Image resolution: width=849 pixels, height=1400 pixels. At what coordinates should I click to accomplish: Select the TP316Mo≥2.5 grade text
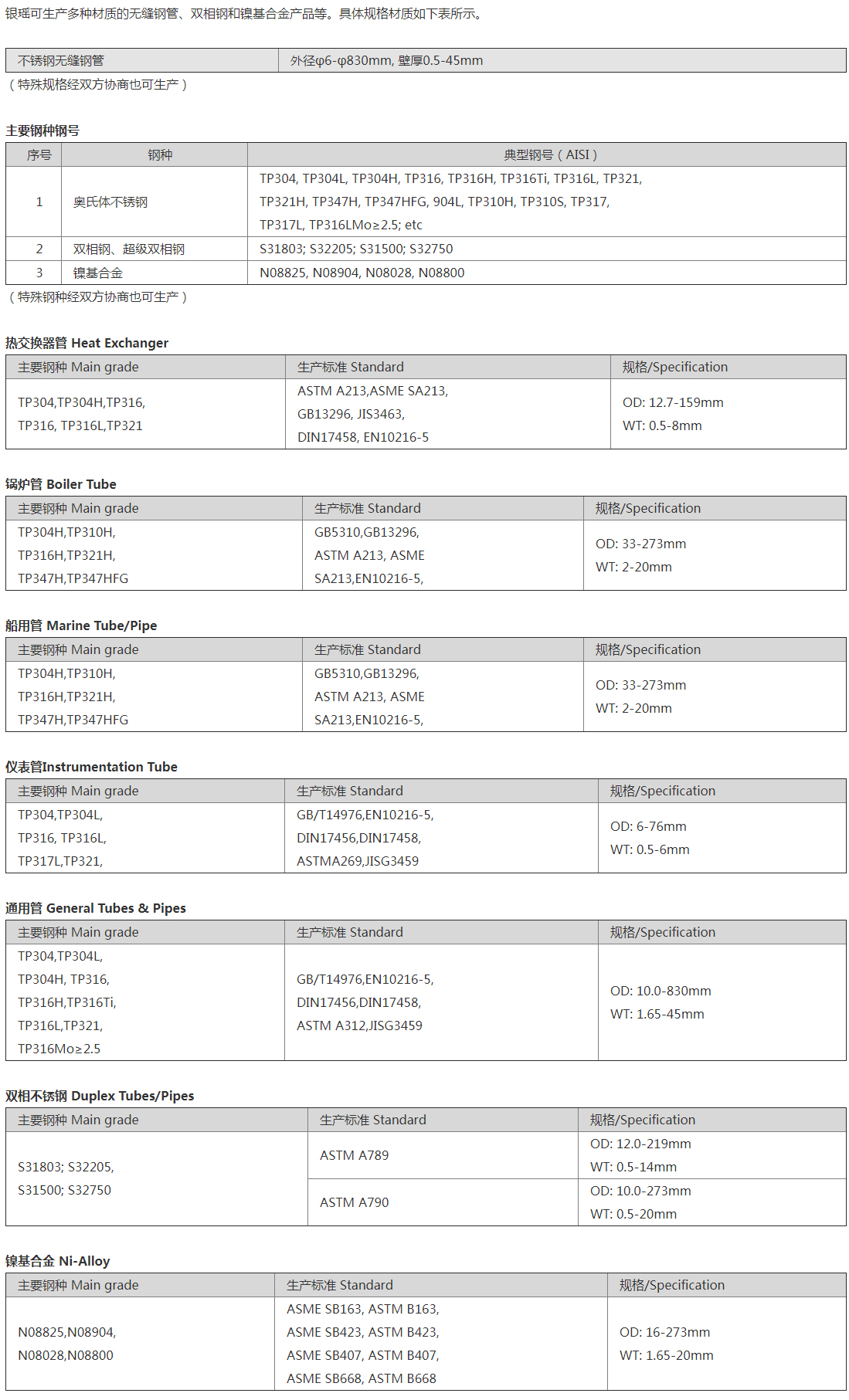click(59, 1049)
